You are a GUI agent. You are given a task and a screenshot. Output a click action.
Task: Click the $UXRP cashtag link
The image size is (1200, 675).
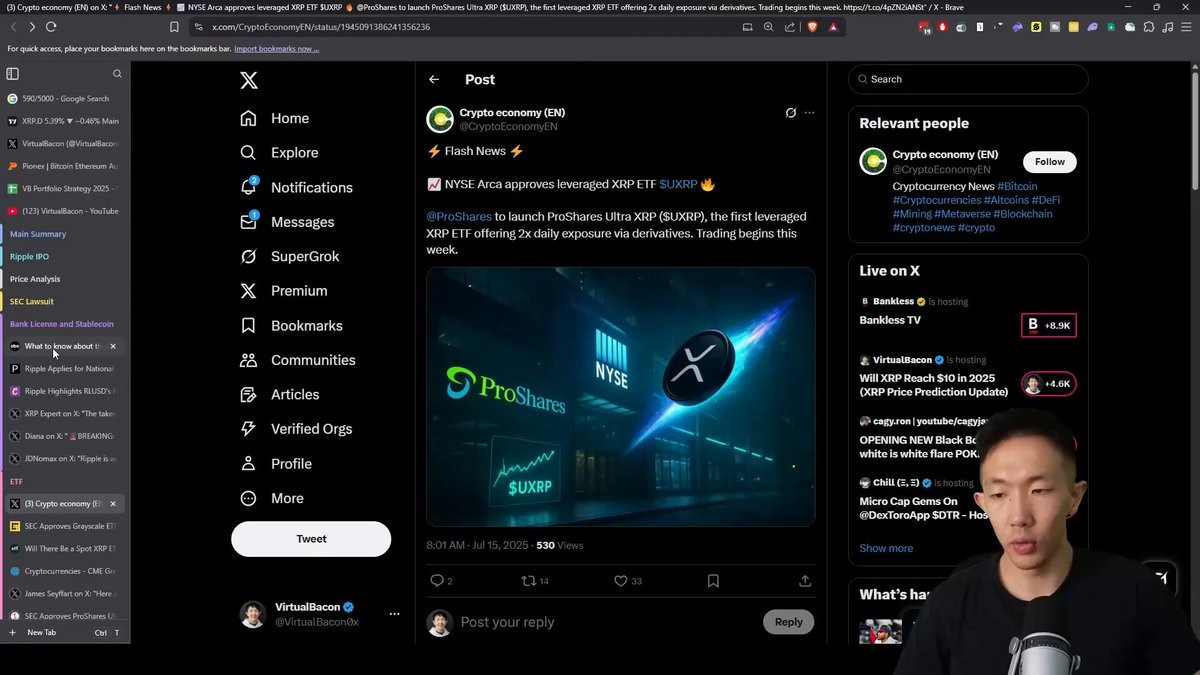tap(678, 184)
